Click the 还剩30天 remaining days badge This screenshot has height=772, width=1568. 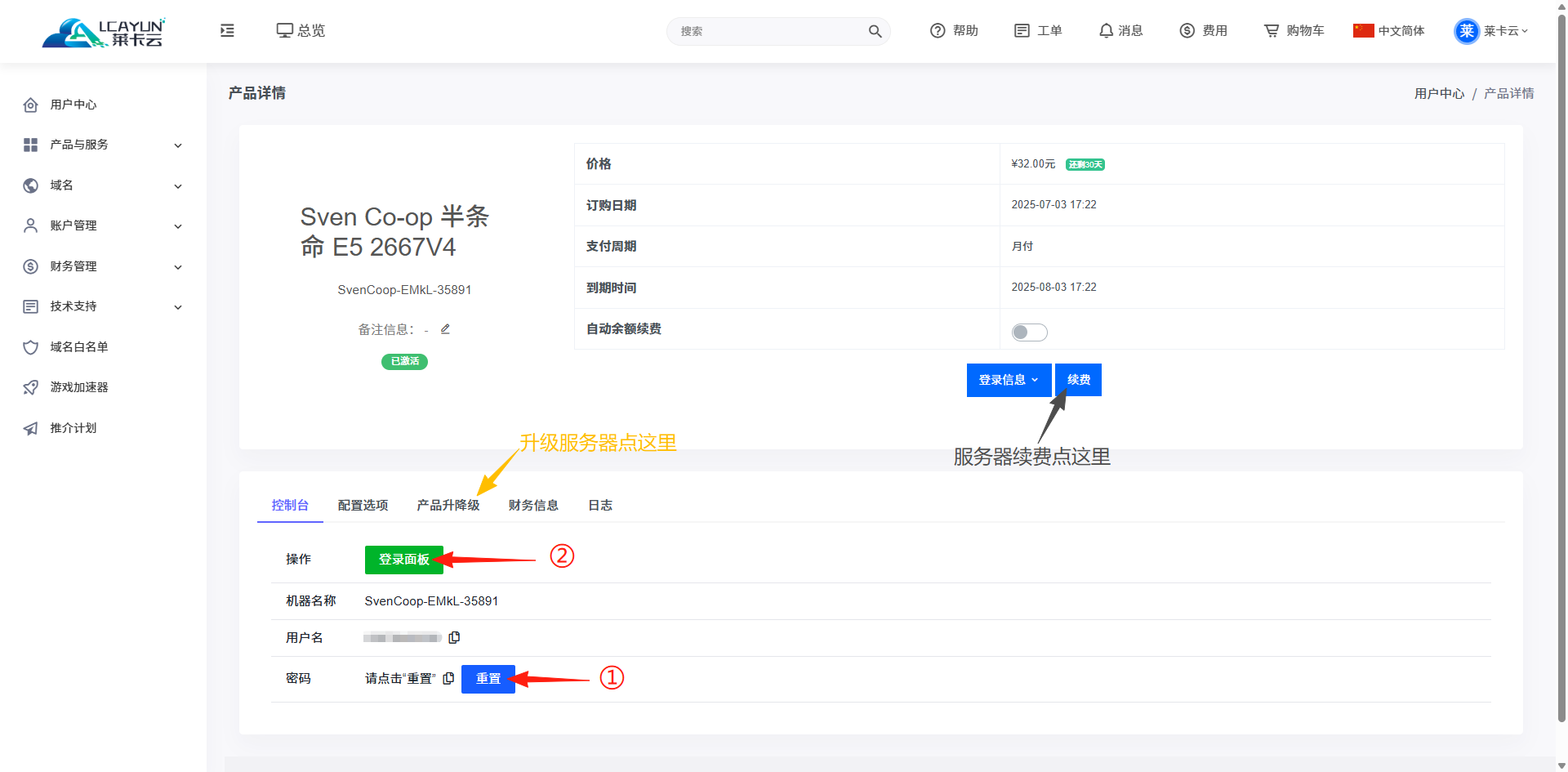[1085, 164]
